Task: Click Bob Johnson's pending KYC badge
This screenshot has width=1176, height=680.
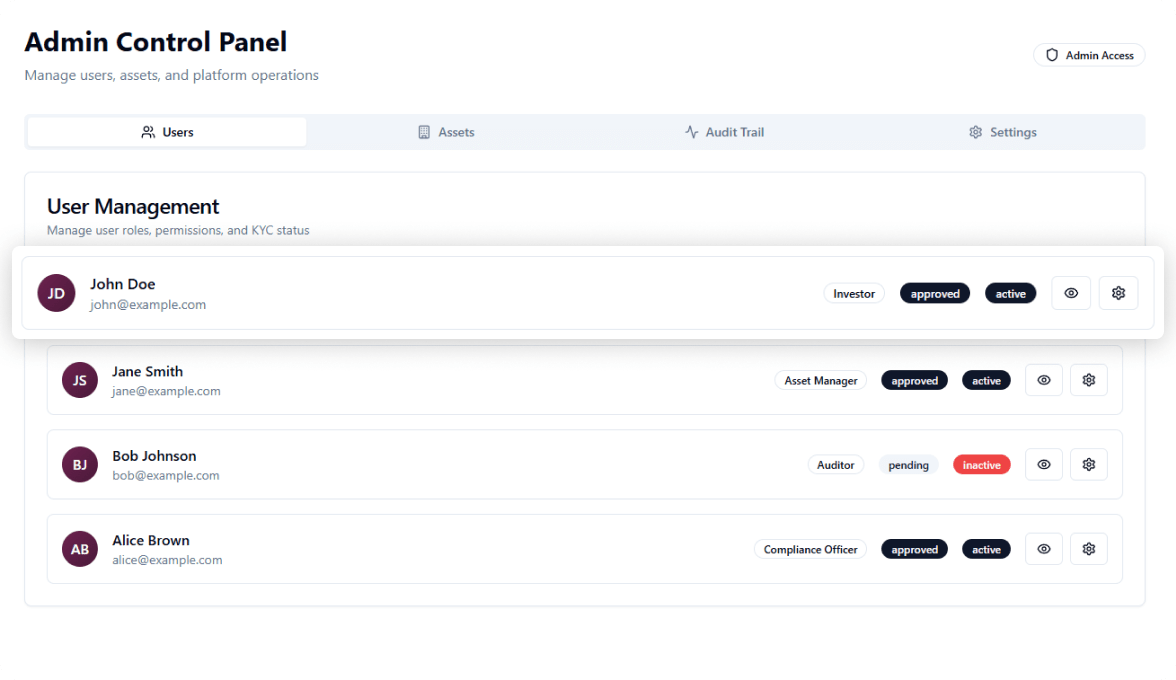Action: point(908,465)
